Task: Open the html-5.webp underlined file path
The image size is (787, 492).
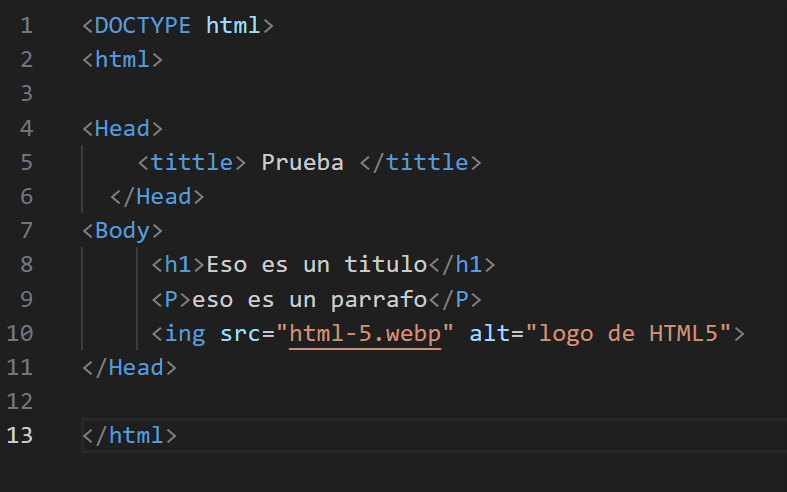Action: point(365,334)
